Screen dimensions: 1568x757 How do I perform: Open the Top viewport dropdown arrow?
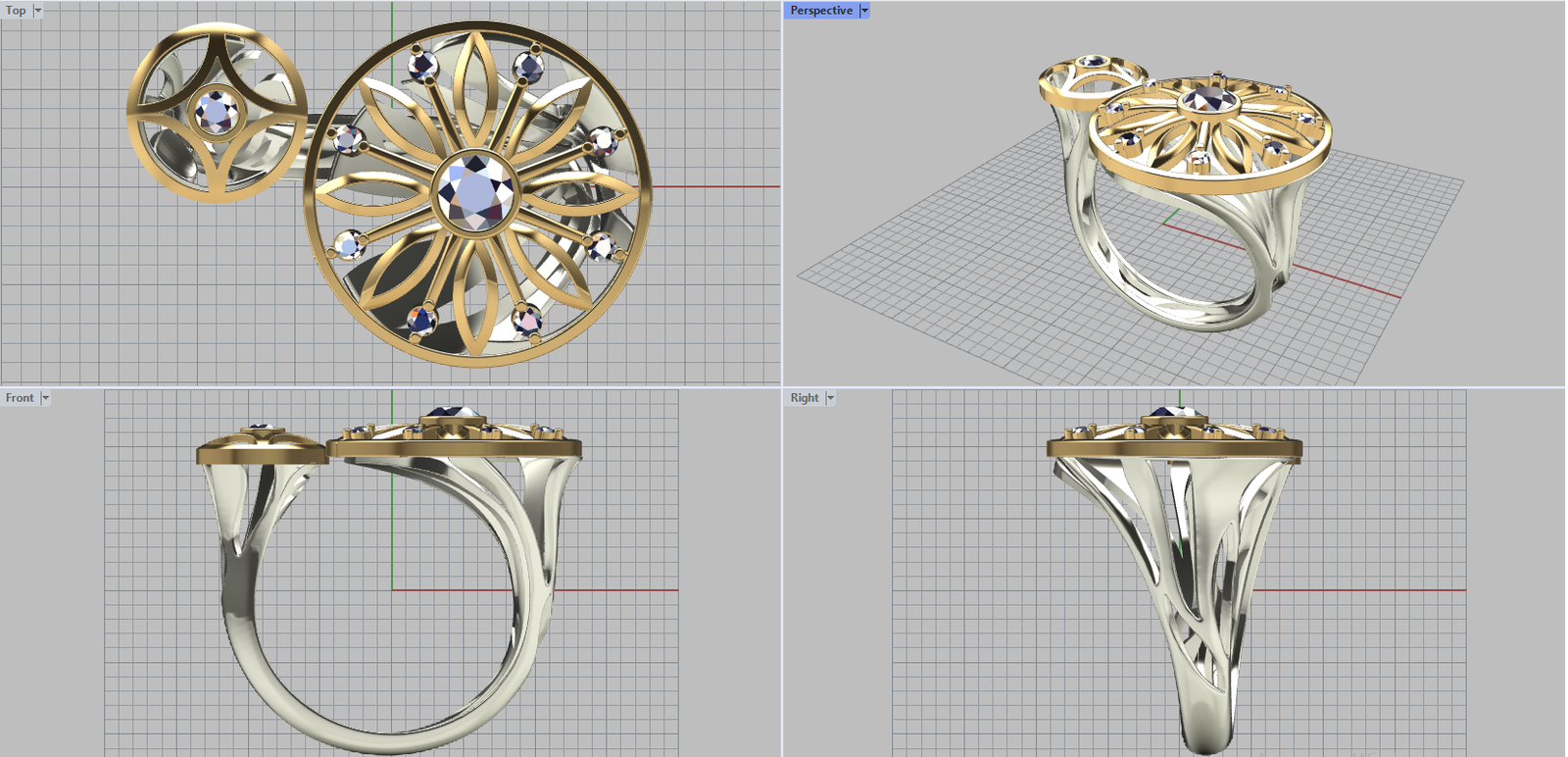pyautogui.click(x=38, y=11)
